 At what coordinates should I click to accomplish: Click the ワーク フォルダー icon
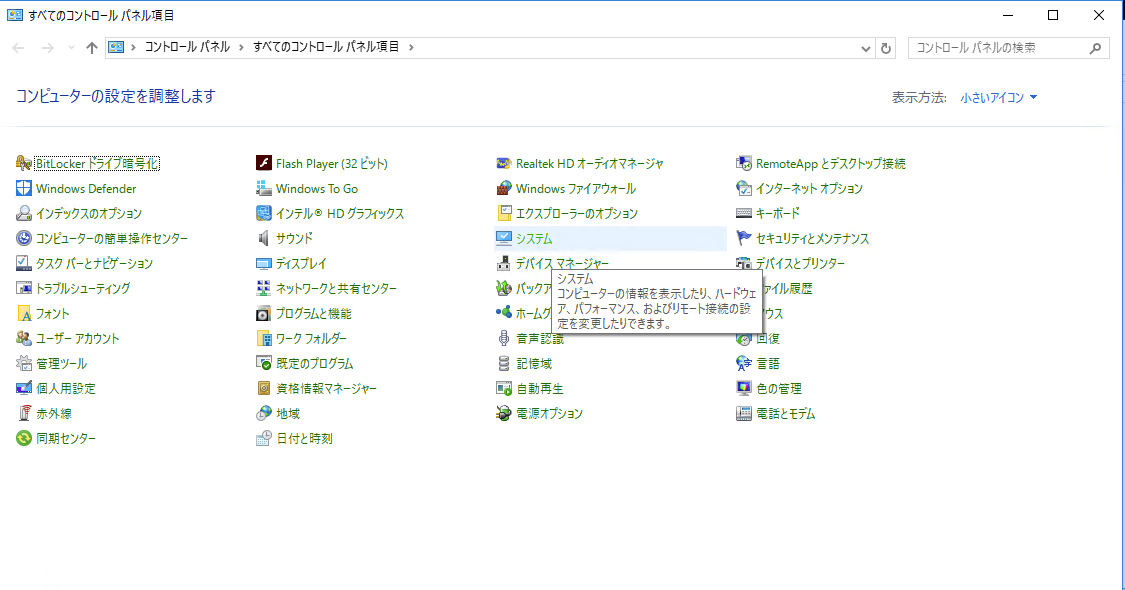(x=264, y=338)
